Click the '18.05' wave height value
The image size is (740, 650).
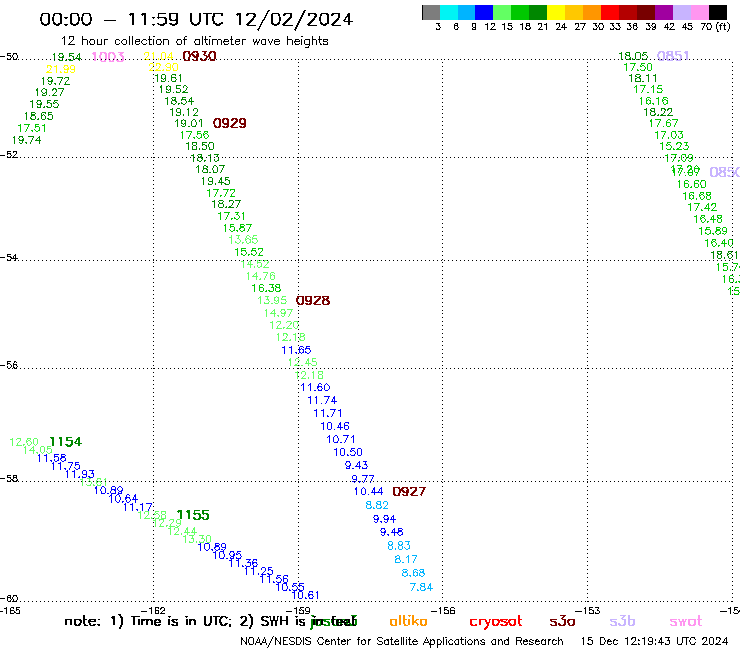pos(633,56)
